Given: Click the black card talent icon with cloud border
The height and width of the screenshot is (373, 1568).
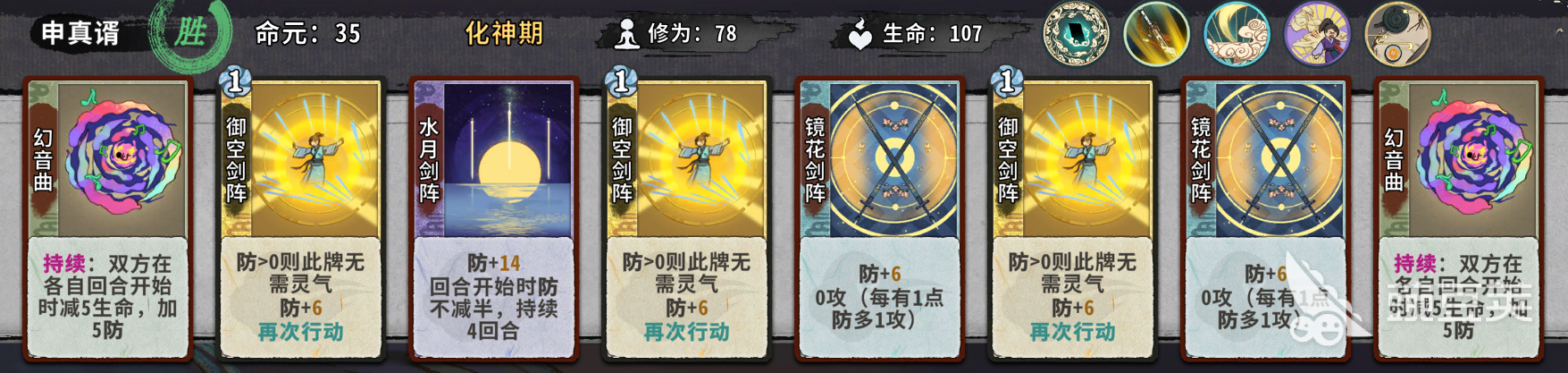Looking at the screenshot, I should click(1076, 34).
